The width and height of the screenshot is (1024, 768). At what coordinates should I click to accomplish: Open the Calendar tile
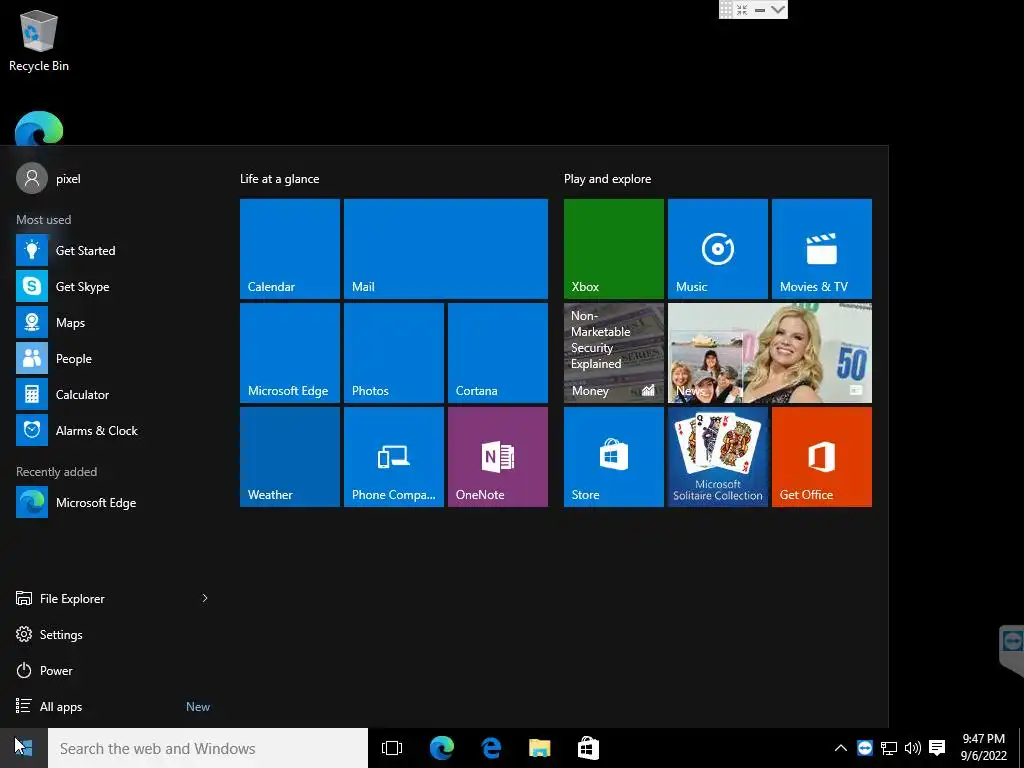(289, 249)
